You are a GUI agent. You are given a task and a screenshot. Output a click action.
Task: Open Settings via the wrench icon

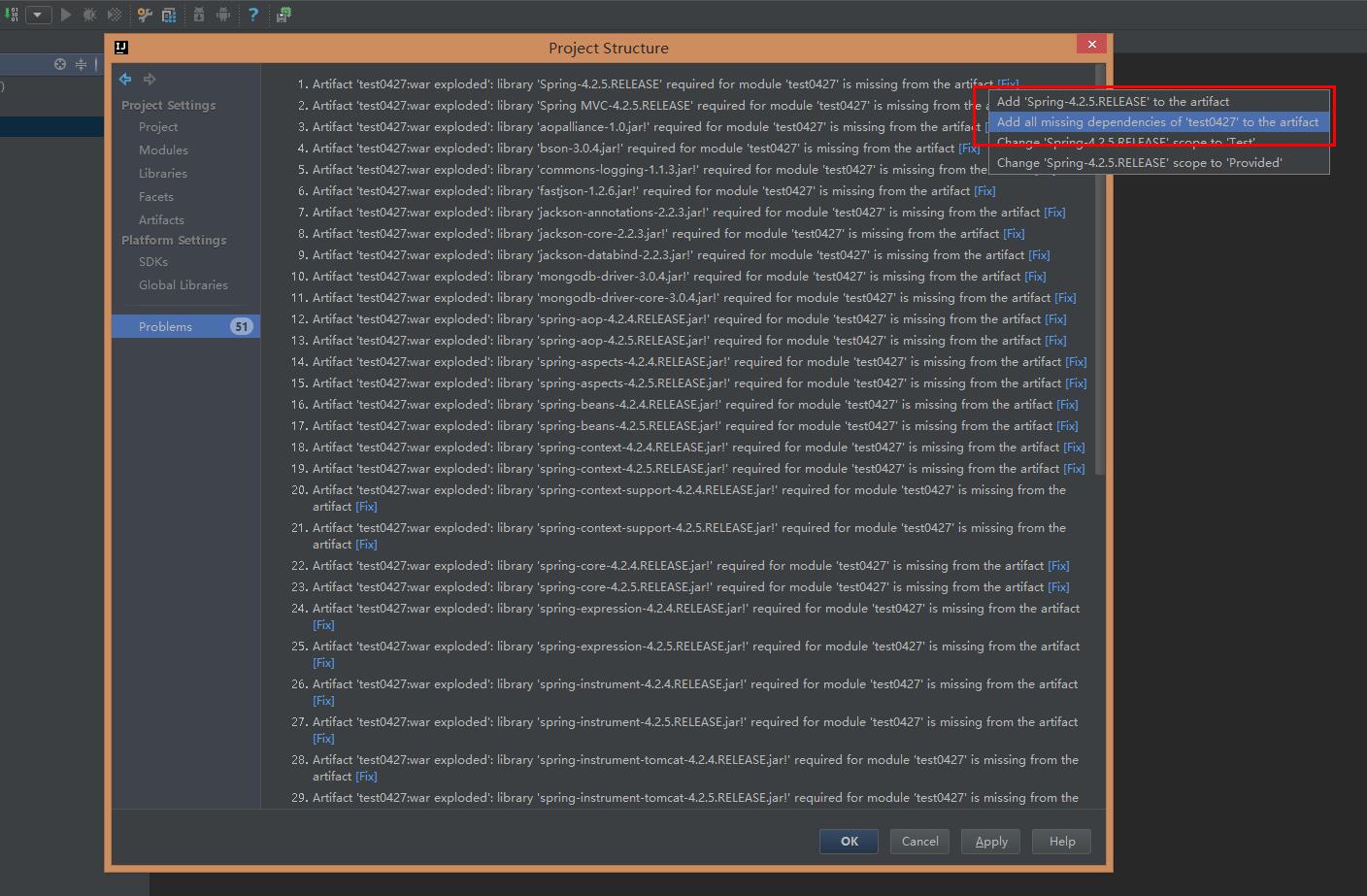point(145,15)
